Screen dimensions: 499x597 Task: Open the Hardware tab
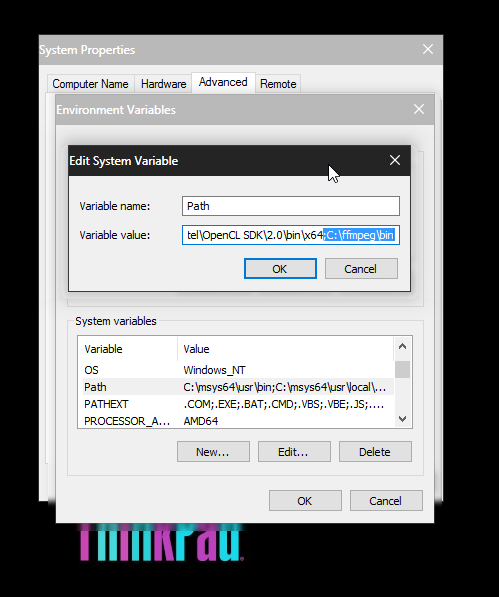pyautogui.click(x=163, y=84)
